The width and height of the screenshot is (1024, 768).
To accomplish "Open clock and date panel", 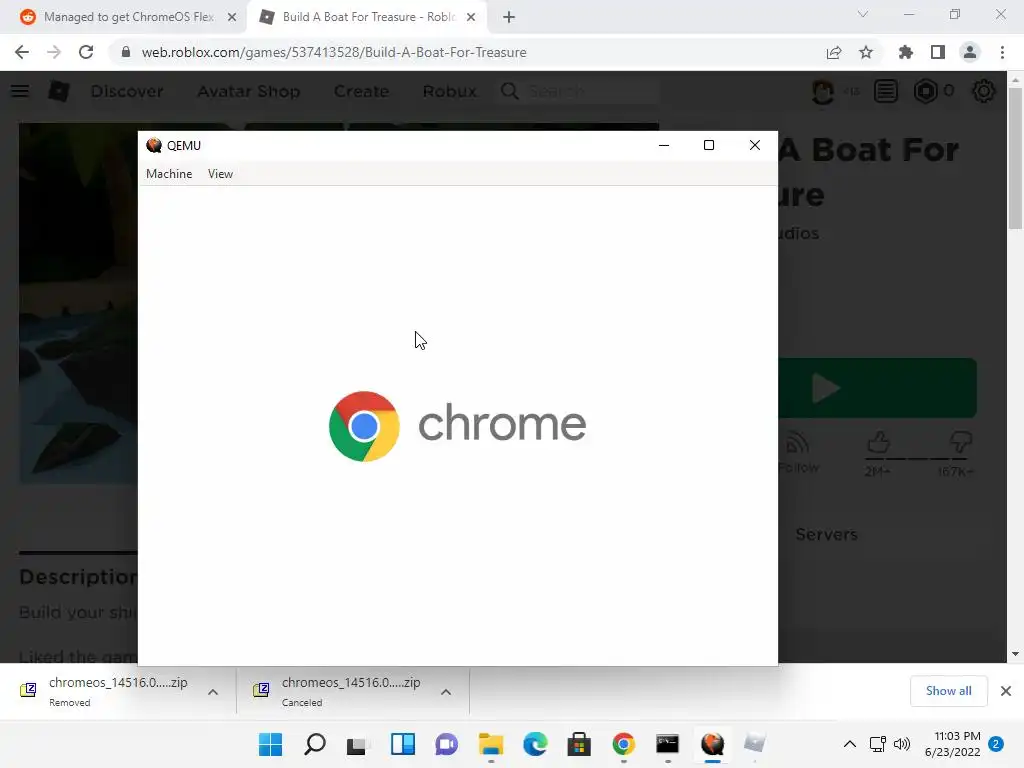I will point(952,744).
